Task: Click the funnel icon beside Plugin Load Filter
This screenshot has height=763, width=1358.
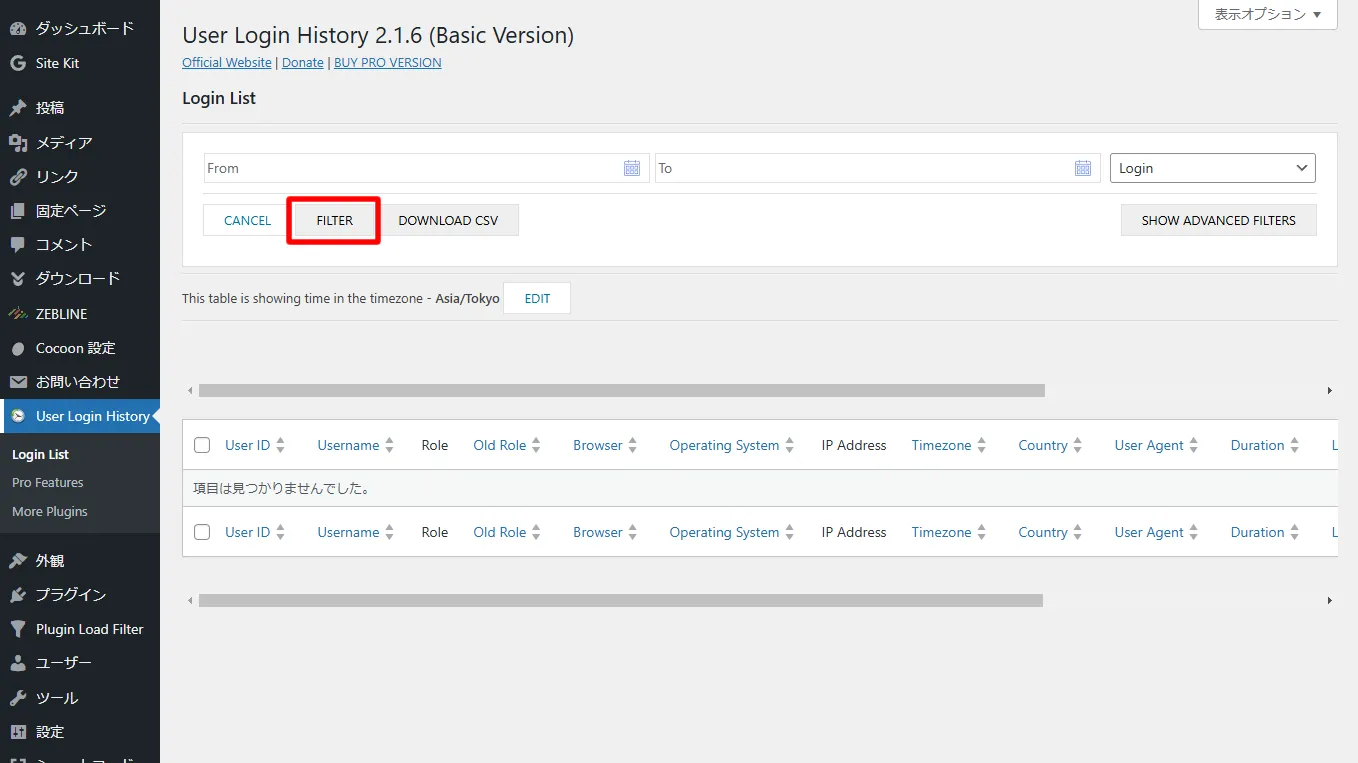Action: point(17,629)
